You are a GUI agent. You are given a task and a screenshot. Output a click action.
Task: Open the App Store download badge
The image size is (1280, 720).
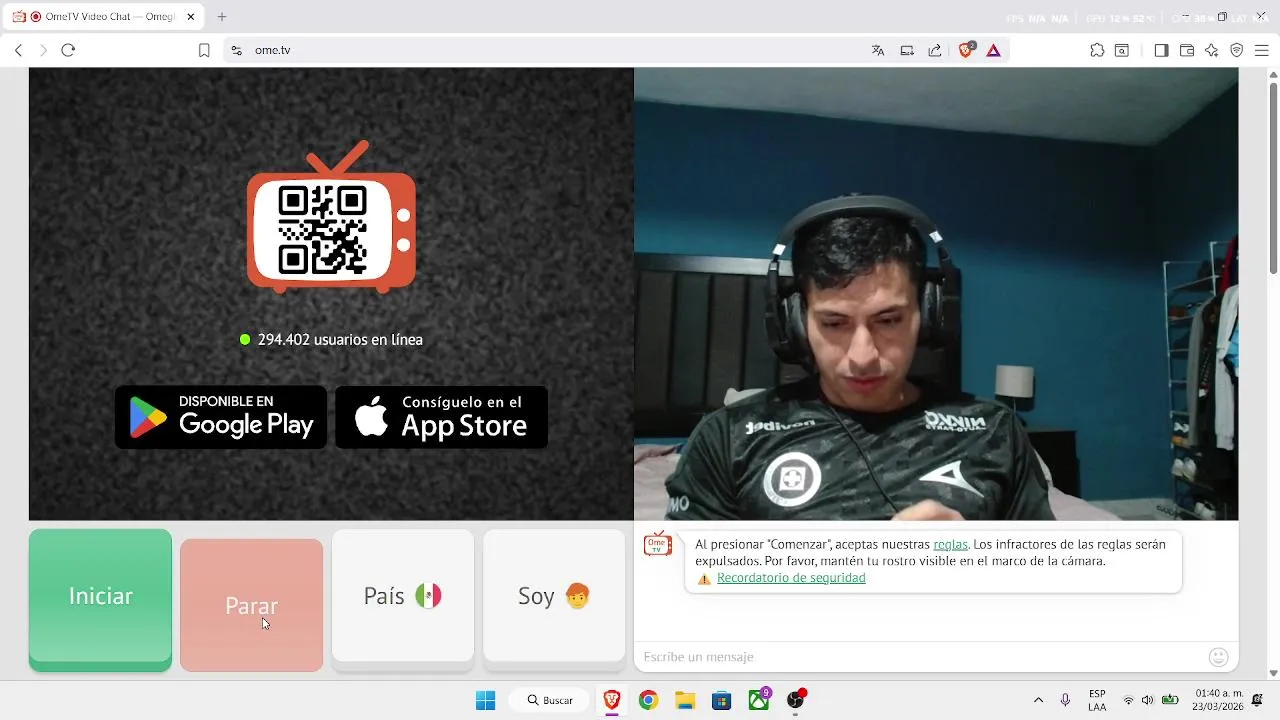click(x=441, y=417)
